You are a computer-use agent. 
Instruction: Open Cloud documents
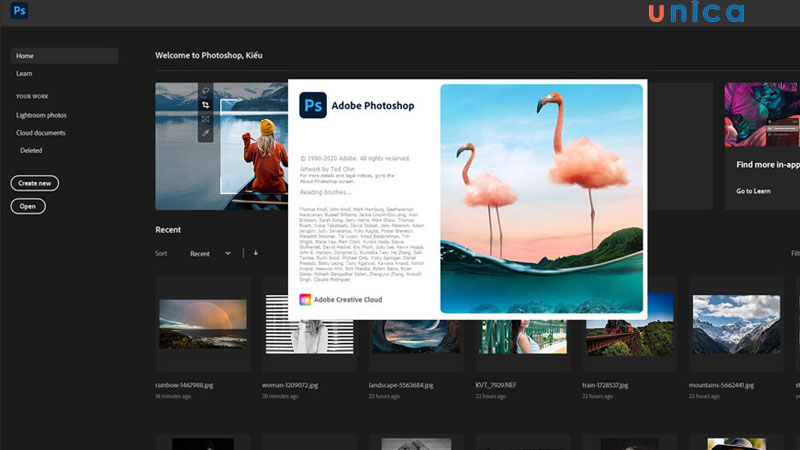coord(41,133)
